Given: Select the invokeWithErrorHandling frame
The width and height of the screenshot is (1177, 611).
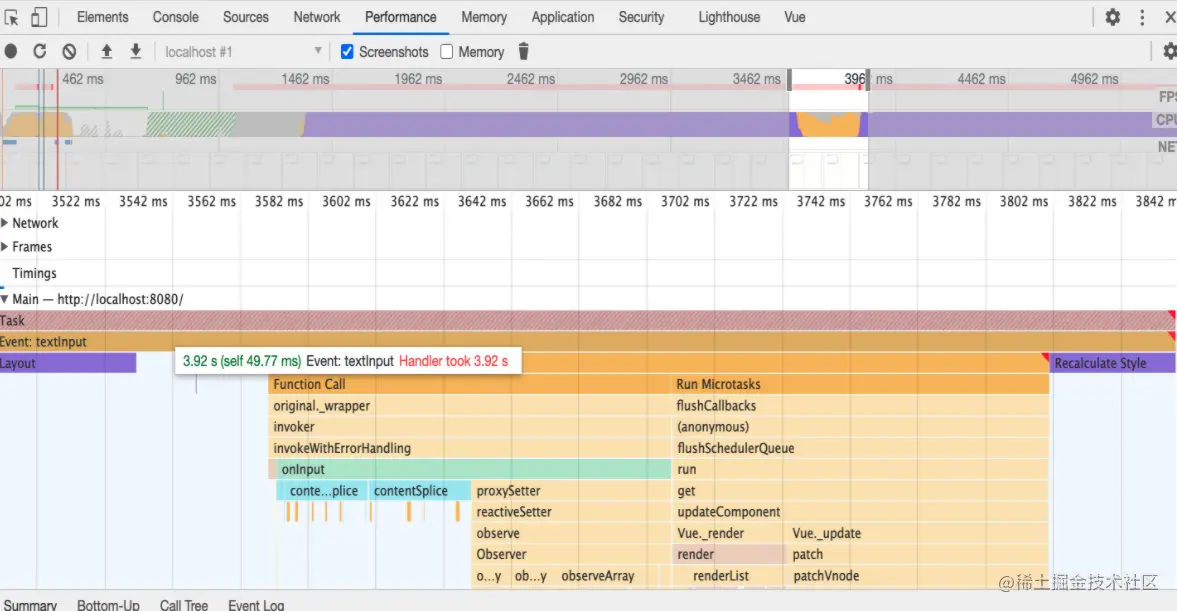Looking at the screenshot, I should [x=470, y=448].
